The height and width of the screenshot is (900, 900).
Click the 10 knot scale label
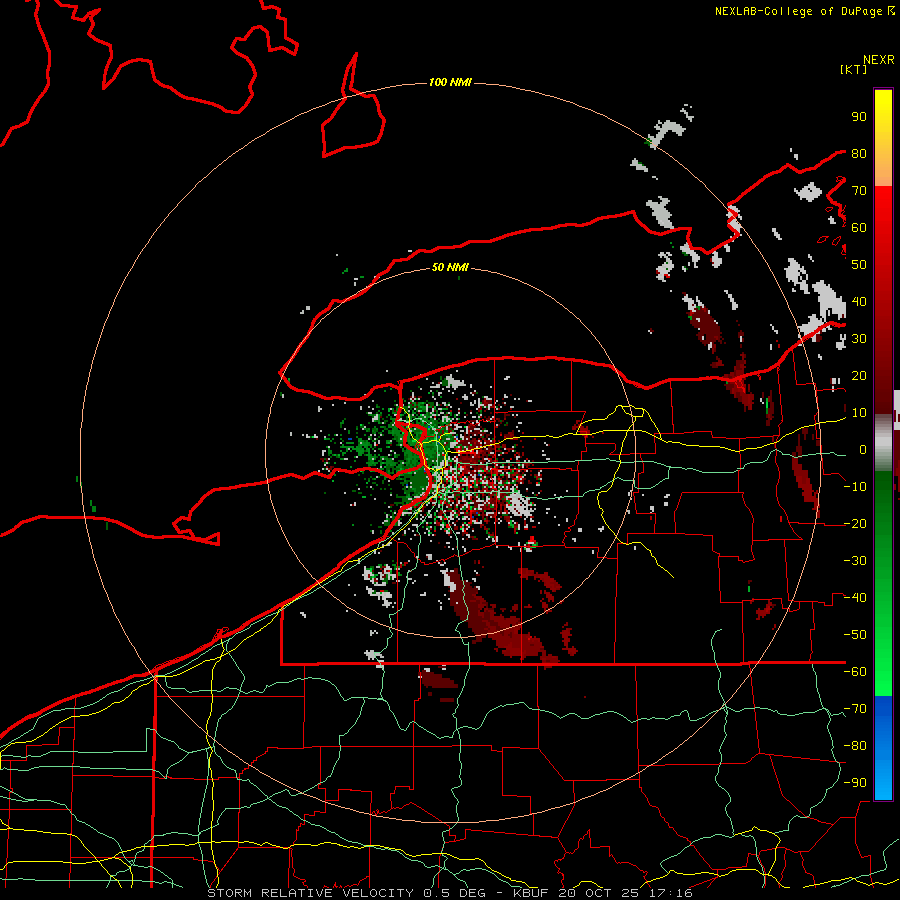tap(859, 413)
